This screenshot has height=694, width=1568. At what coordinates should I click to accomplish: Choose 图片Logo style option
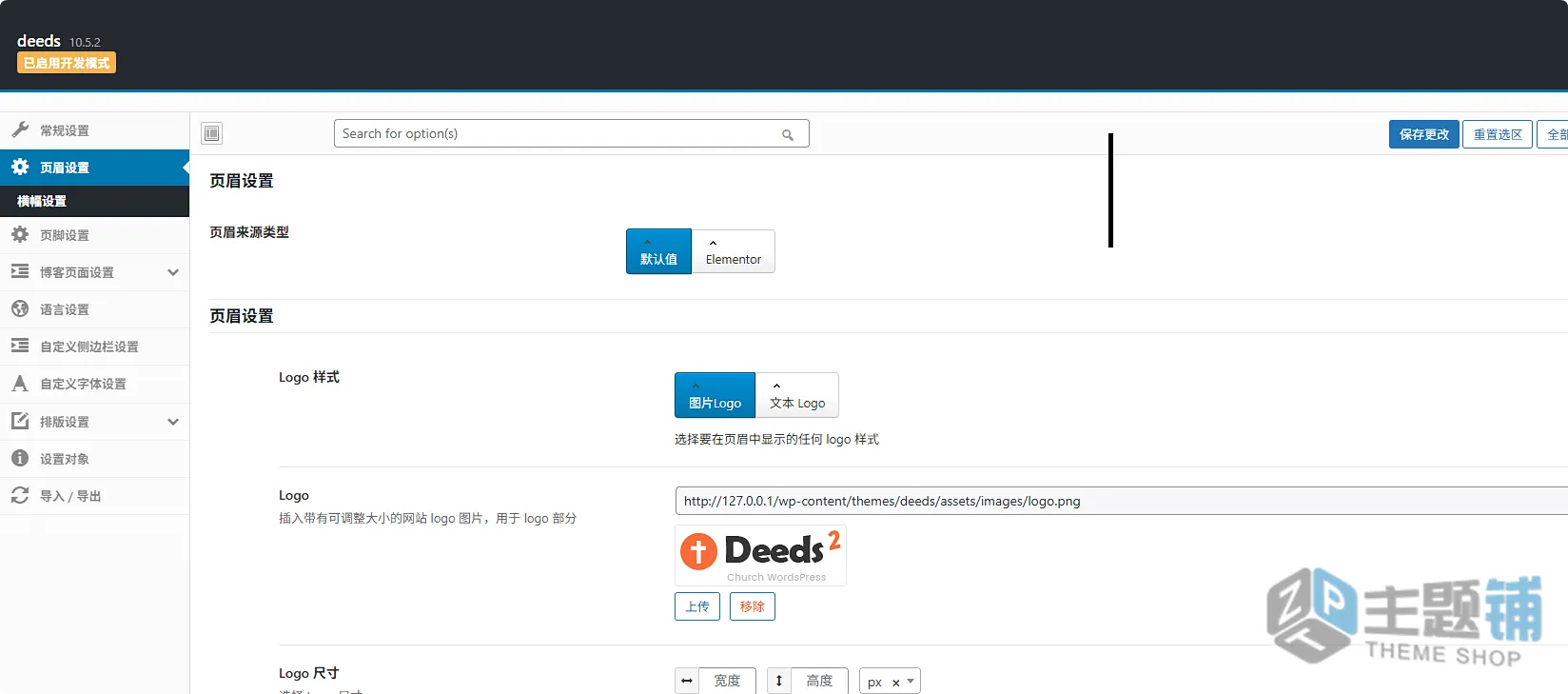coord(715,395)
